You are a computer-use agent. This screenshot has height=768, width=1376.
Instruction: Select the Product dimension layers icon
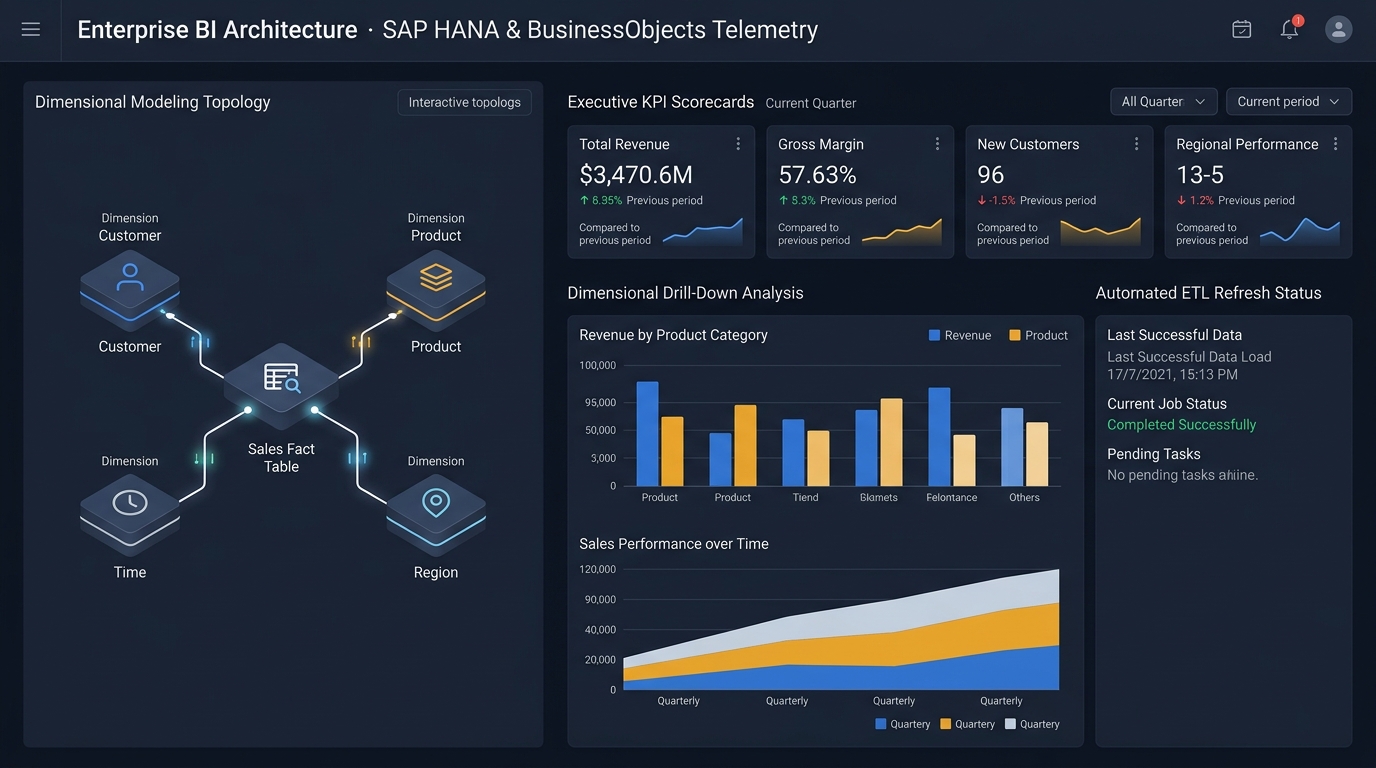pyautogui.click(x=436, y=278)
